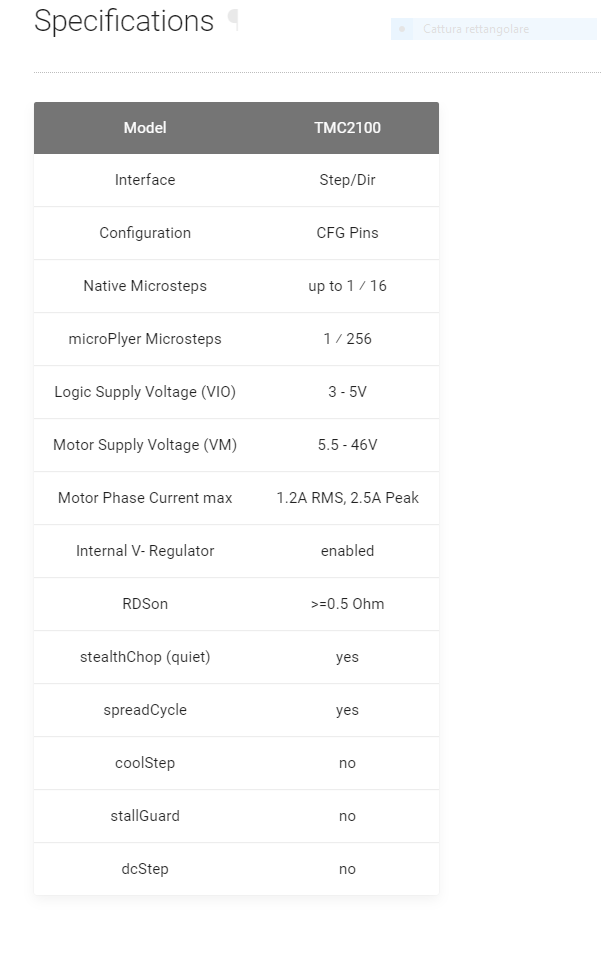The height and width of the screenshot is (969, 602).
Task: Click the stealthChop (quiet) row label
Action: pyautogui.click(x=145, y=657)
